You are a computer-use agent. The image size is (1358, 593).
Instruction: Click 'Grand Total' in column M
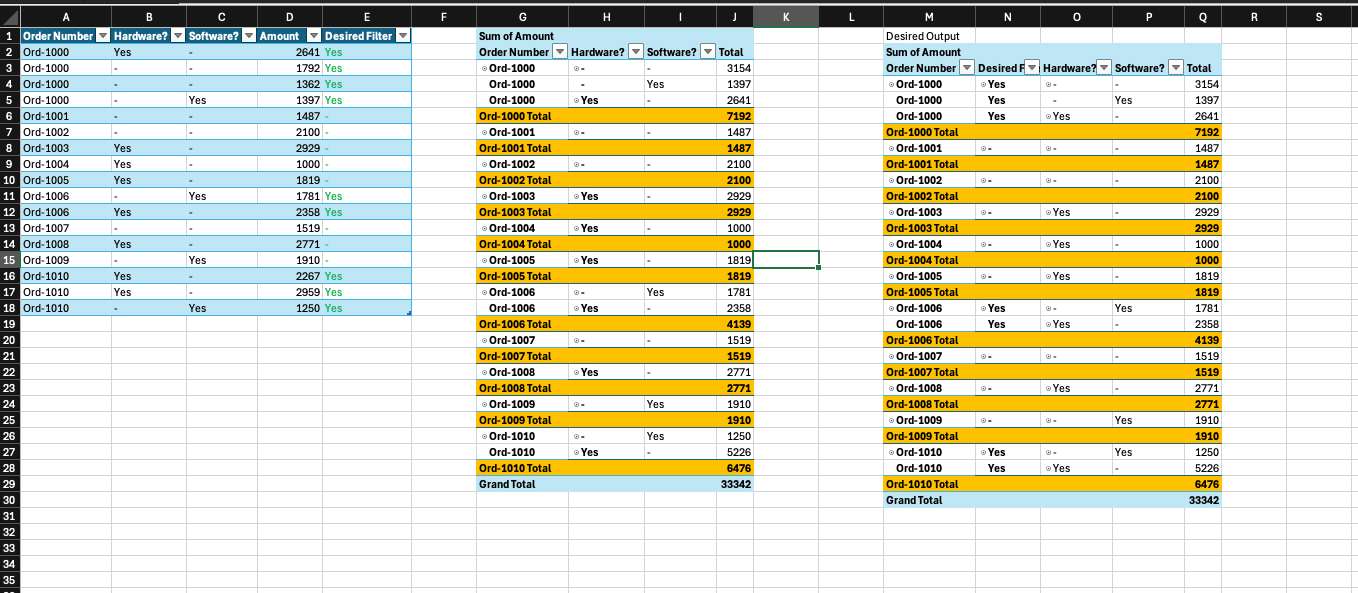[914, 500]
